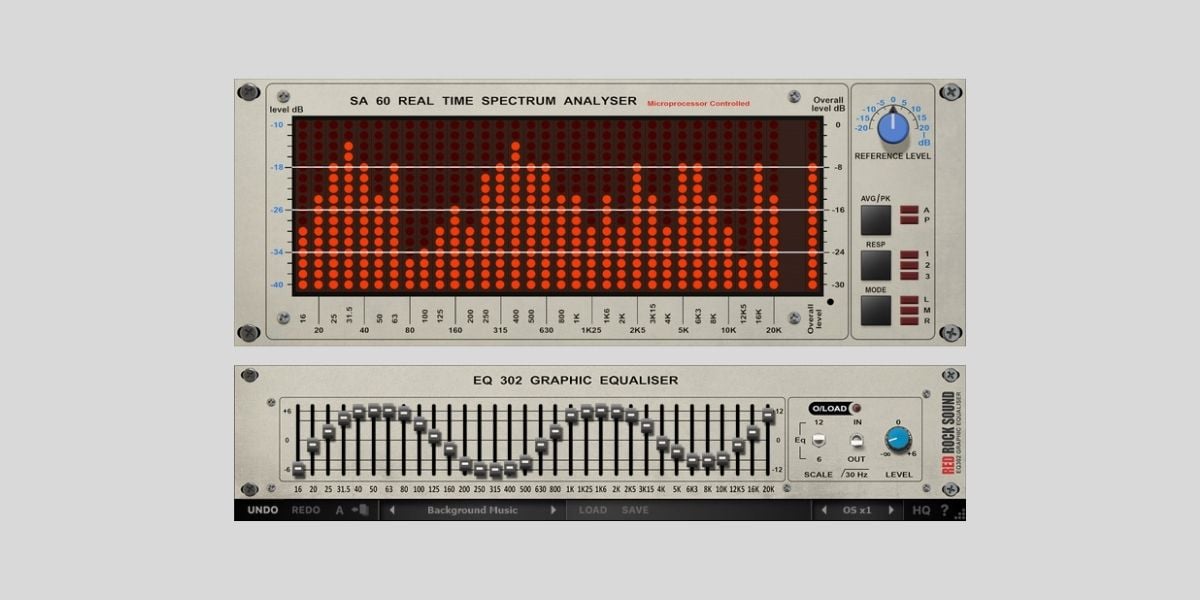Viewport: 1200px width, 600px height.
Task: Click the SA 60 REAL TIME SPECTRUM ANALYSER title
Action: (x=493, y=101)
